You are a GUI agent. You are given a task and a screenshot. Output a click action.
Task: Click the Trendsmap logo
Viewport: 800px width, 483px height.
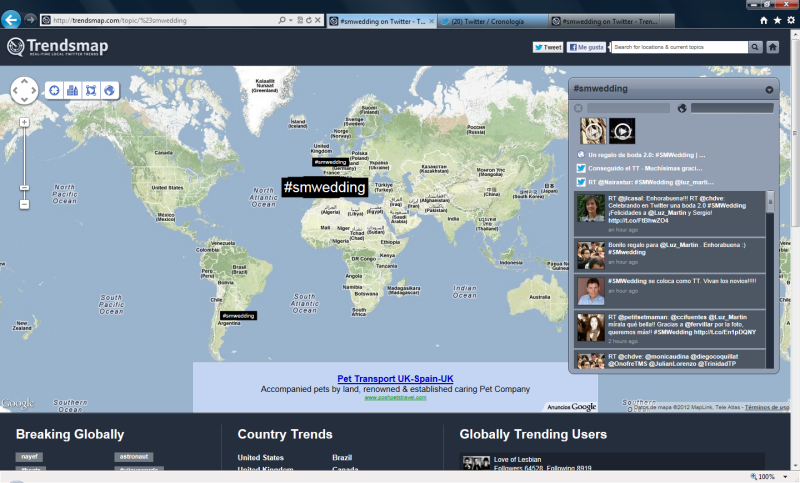[x=57, y=46]
